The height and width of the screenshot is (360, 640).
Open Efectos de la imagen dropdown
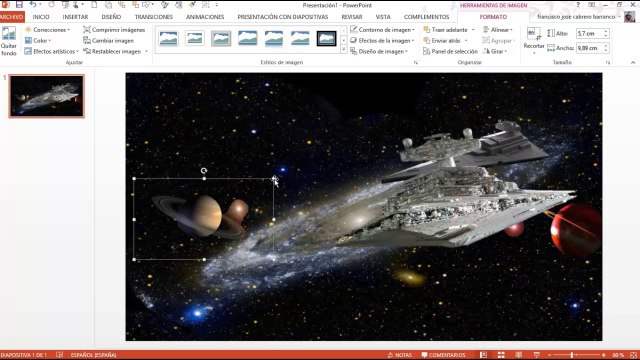[382, 40]
